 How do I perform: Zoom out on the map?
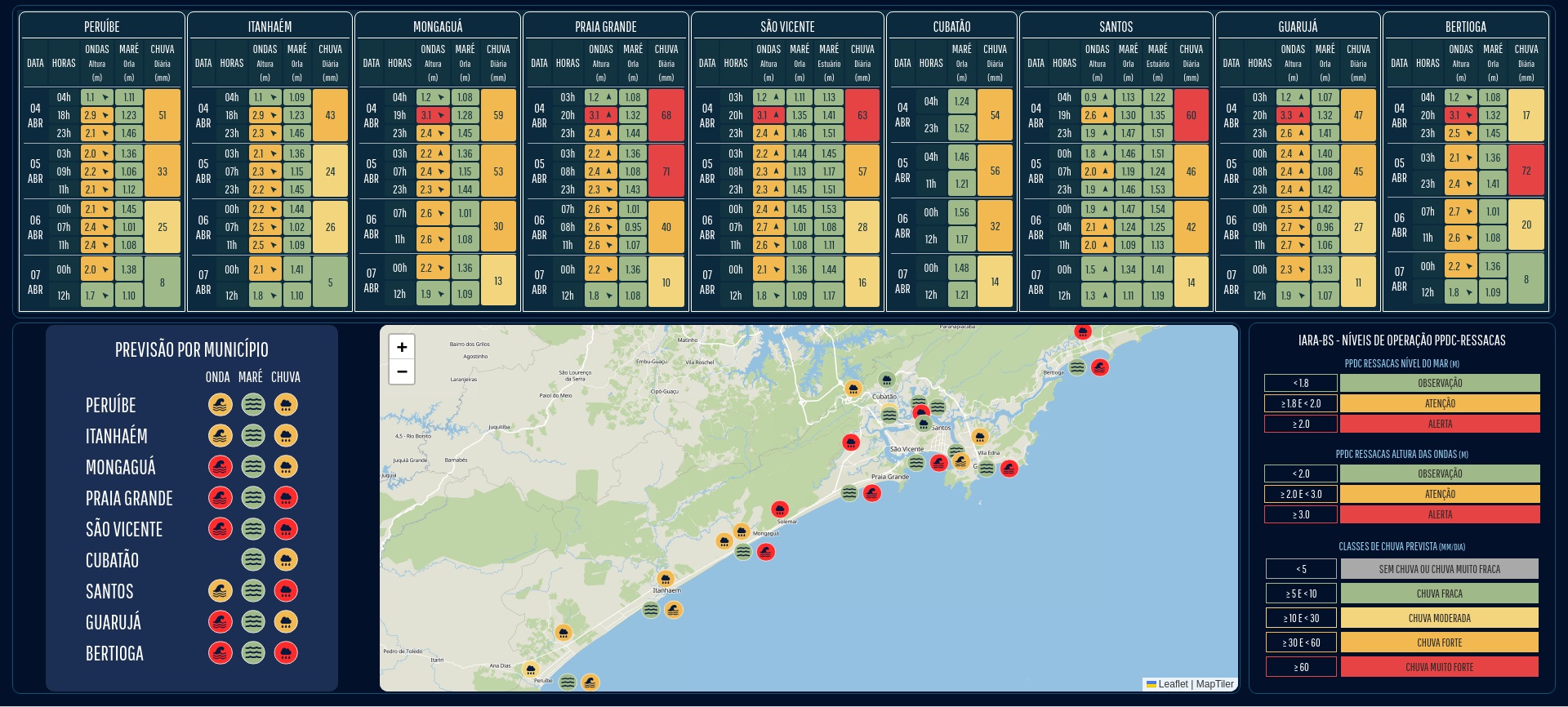coord(402,371)
